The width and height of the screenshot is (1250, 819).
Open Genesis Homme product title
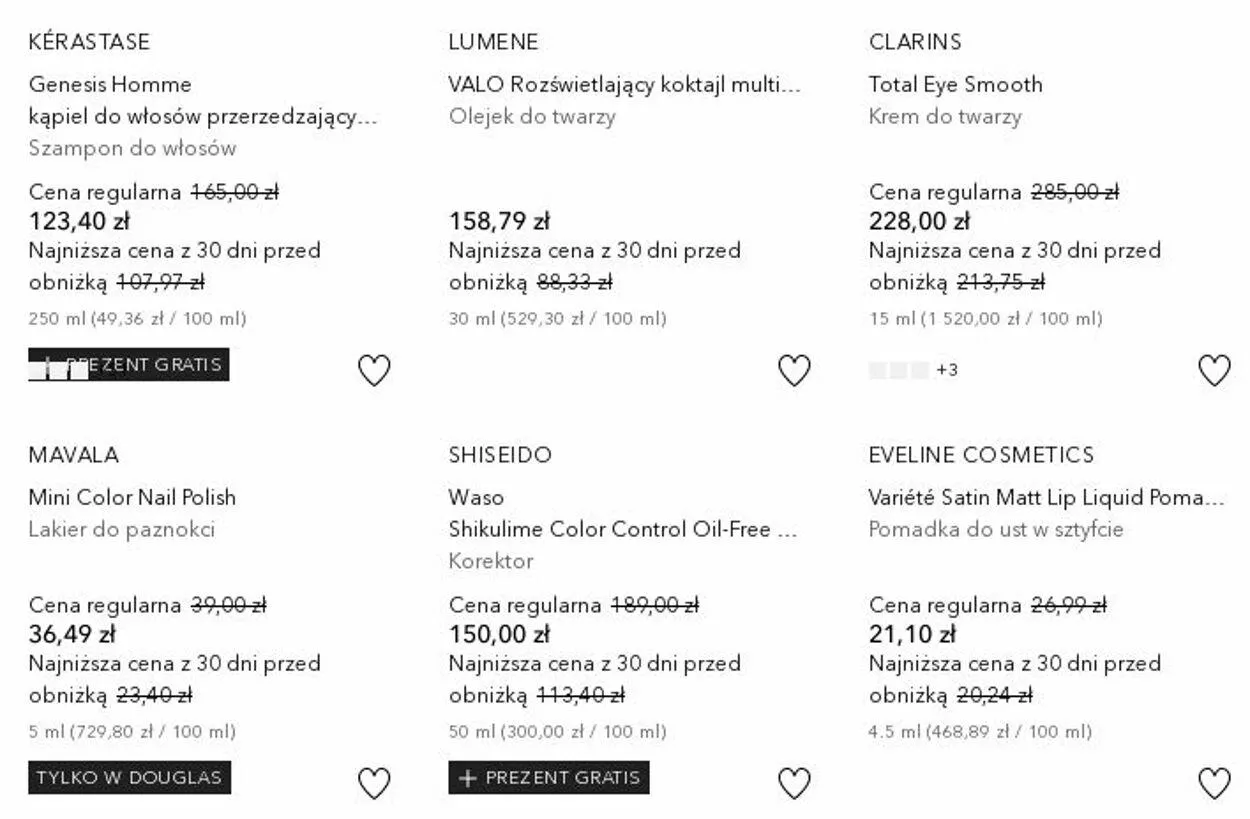[x=110, y=84]
